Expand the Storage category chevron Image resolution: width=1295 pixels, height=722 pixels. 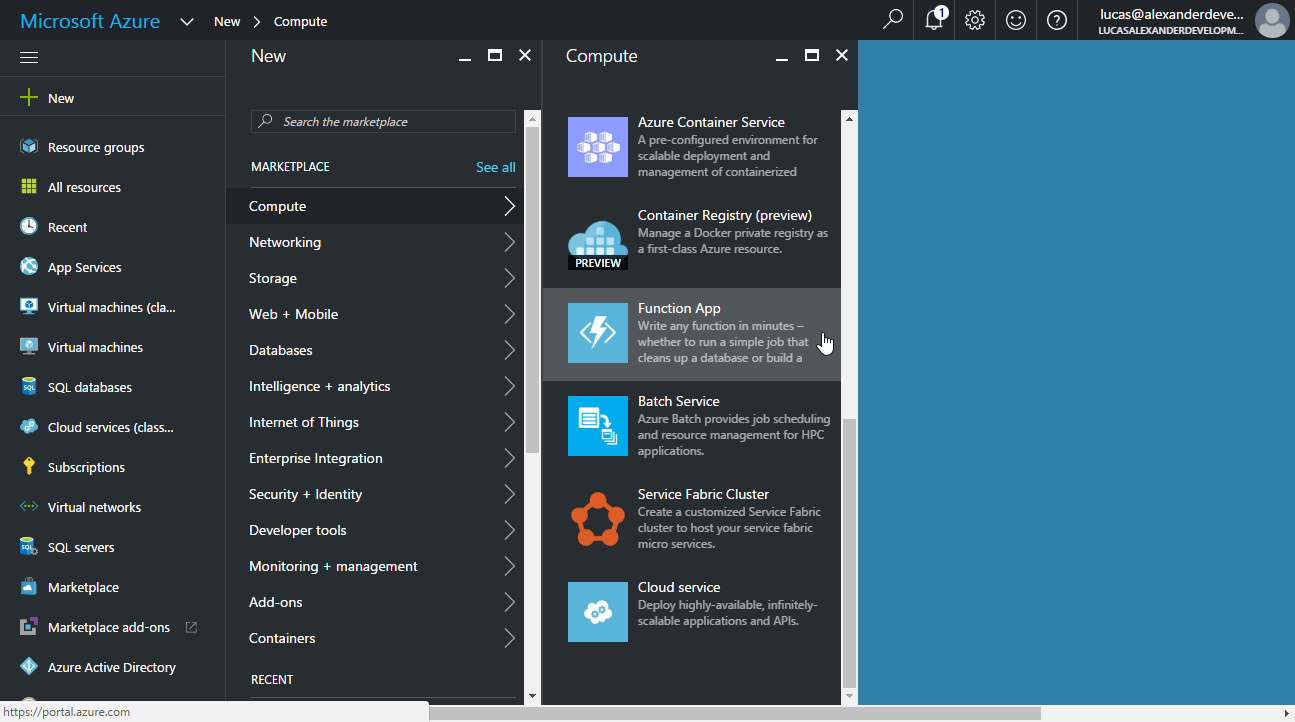tap(510, 278)
